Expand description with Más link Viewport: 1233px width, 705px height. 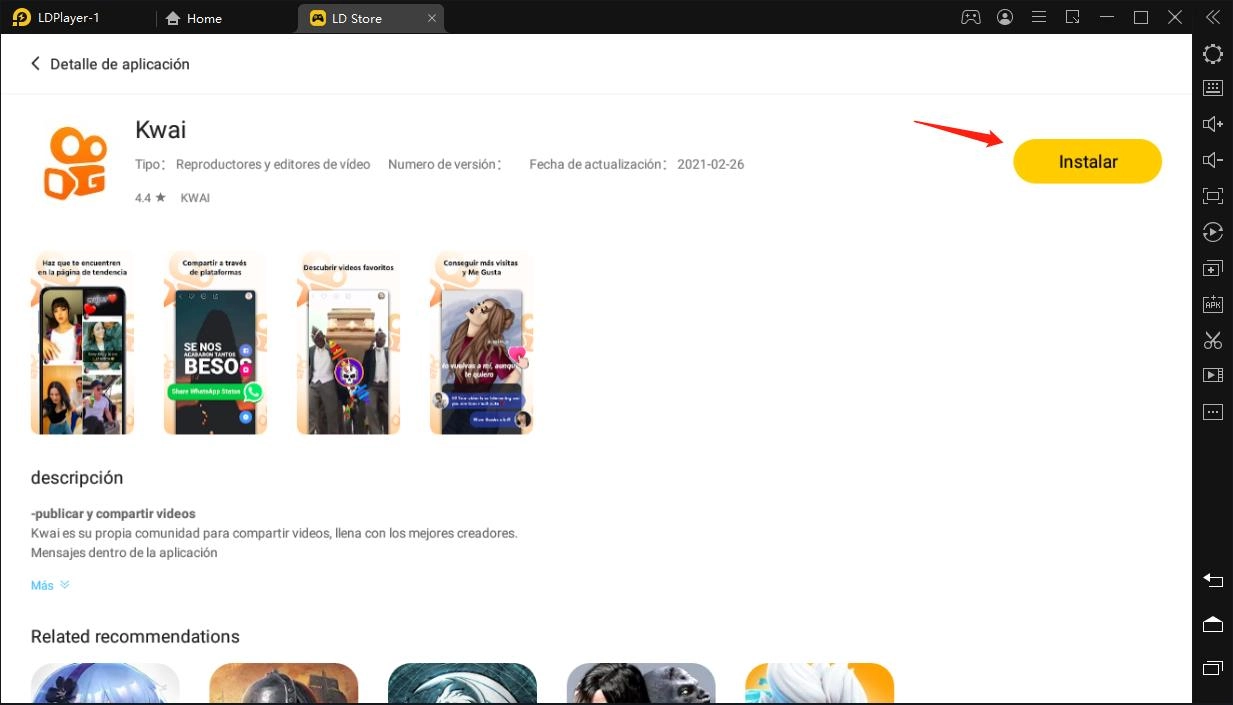[x=50, y=585]
